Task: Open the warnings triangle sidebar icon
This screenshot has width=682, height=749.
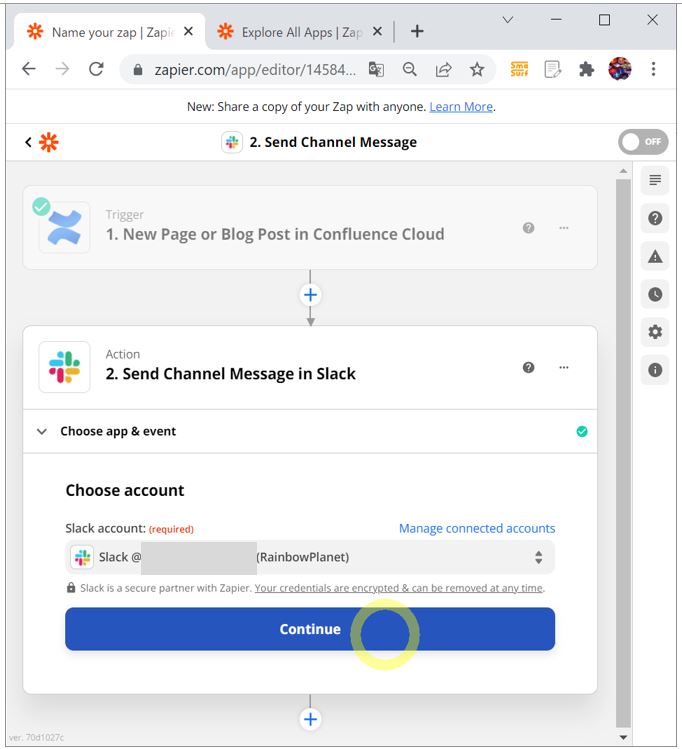Action: click(655, 257)
